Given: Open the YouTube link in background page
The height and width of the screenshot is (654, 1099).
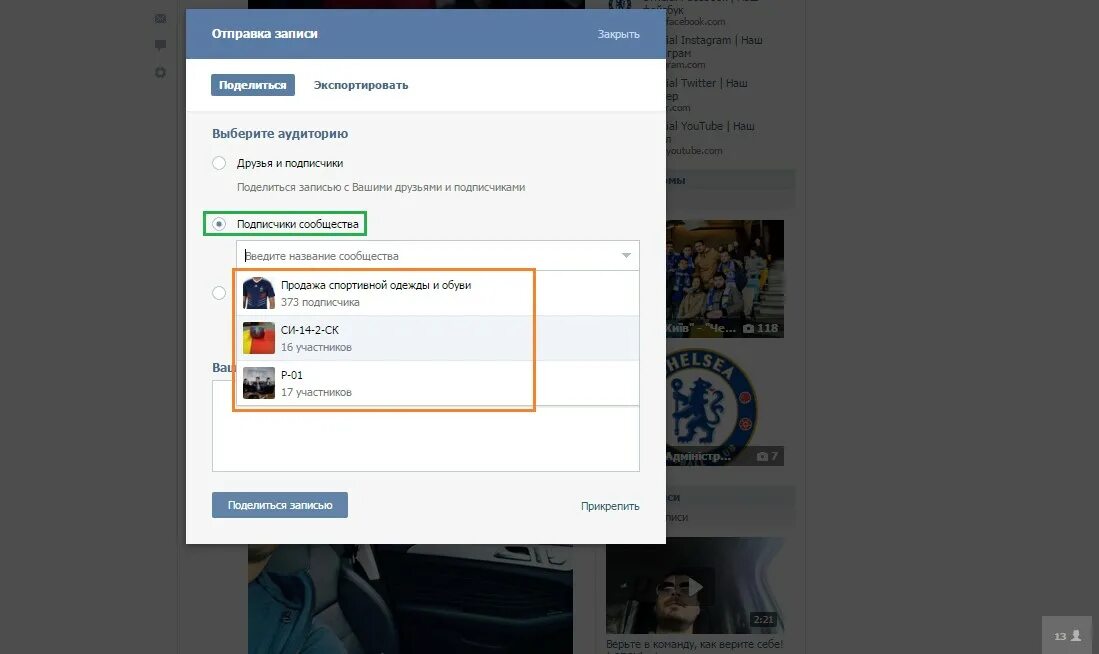Looking at the screenshot, I should (710, 132).
